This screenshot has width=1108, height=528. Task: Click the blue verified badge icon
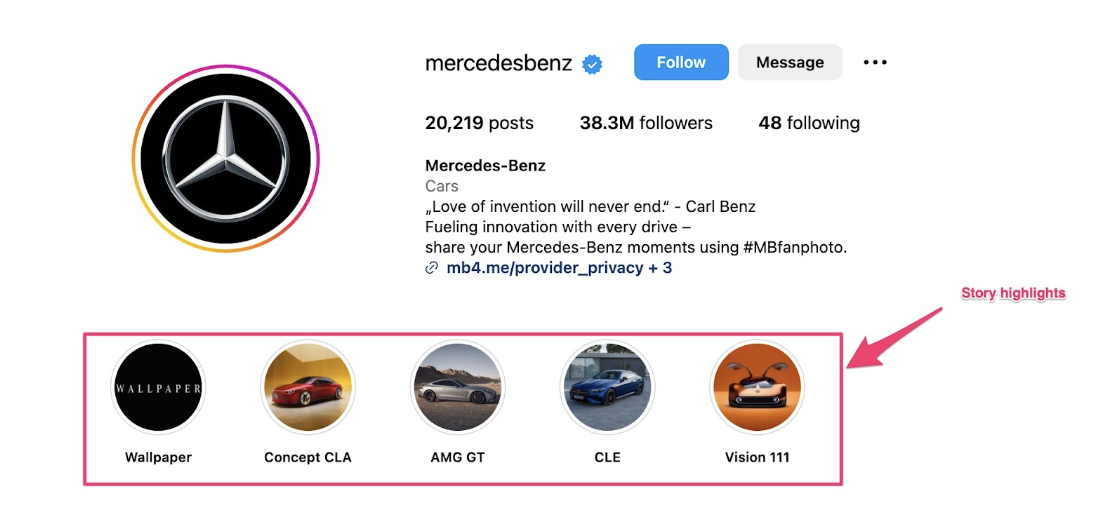[593, 64]
